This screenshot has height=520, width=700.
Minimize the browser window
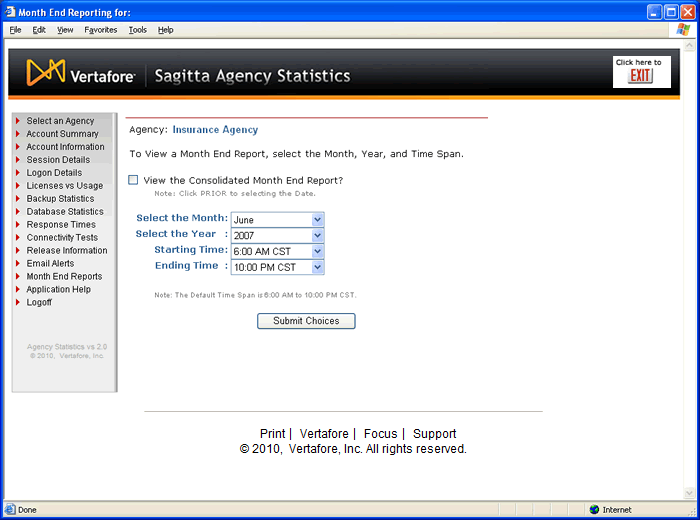click(x=654, y=12)
